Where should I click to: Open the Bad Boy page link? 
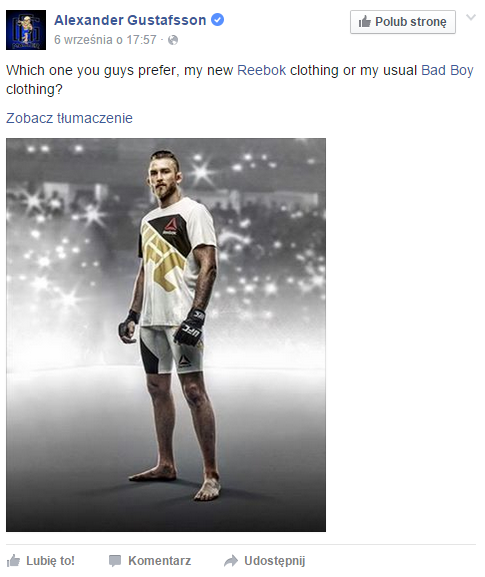pyautogui.click(x=447, y=70)
